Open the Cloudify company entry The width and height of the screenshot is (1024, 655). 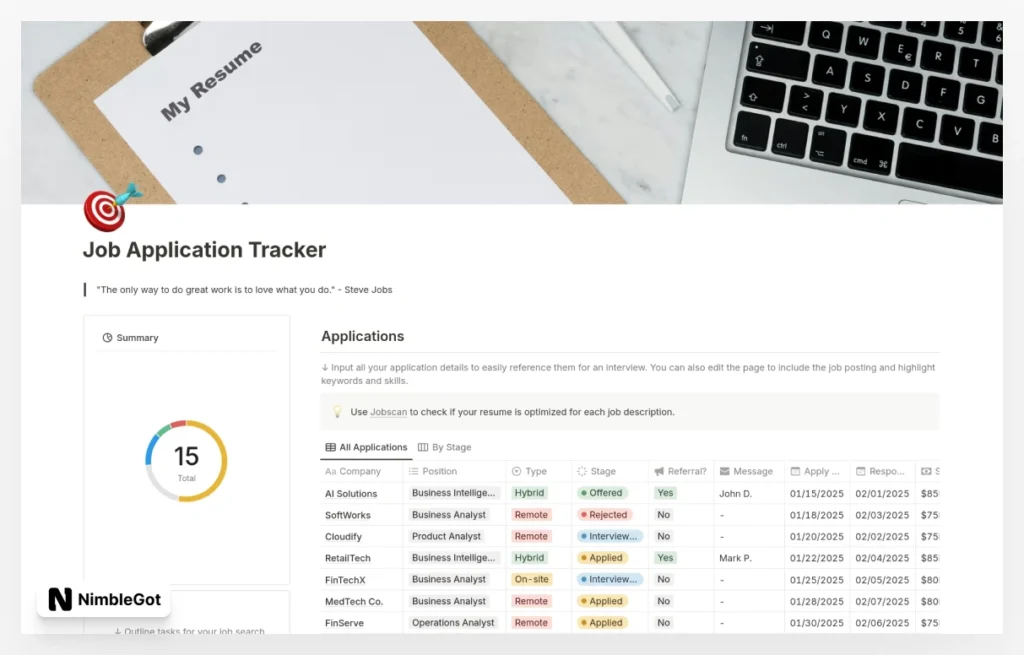pos(344,537)
